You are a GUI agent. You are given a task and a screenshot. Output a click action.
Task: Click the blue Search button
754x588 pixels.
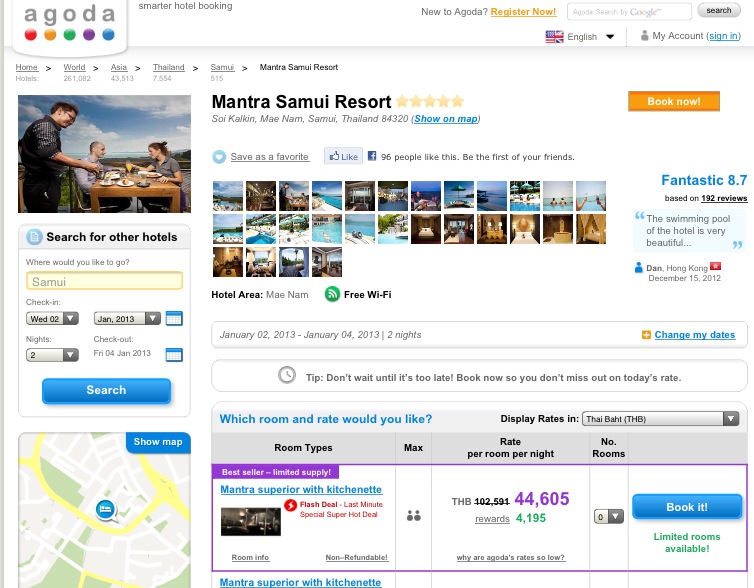coord(106,390)
